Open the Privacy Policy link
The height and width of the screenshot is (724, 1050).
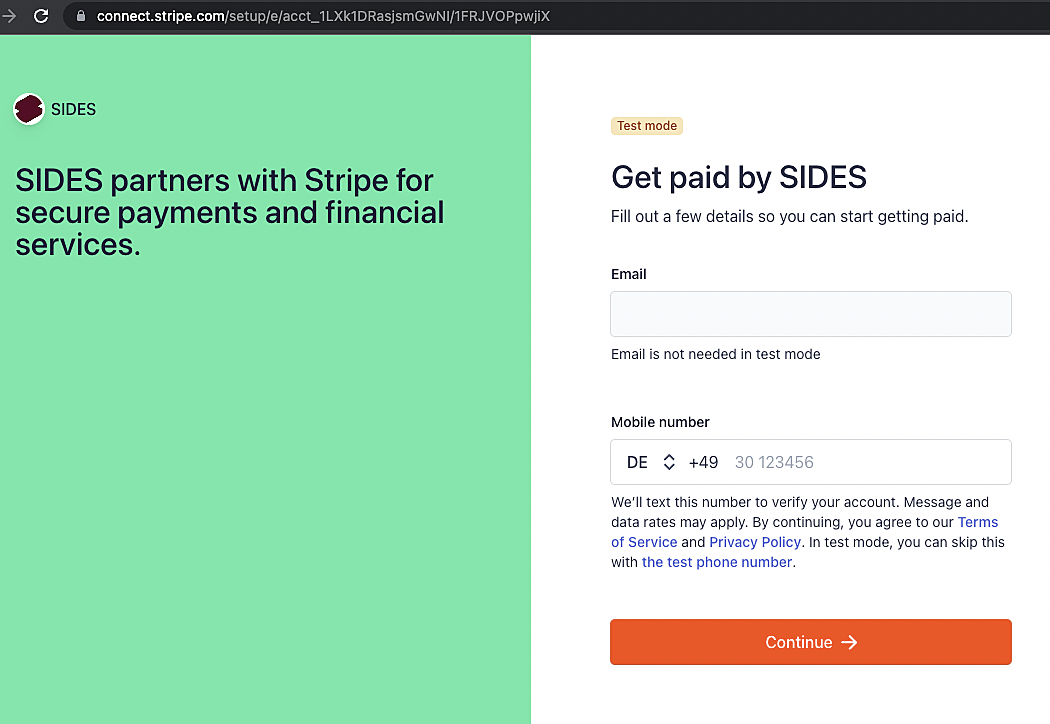[x=755, y=542]
